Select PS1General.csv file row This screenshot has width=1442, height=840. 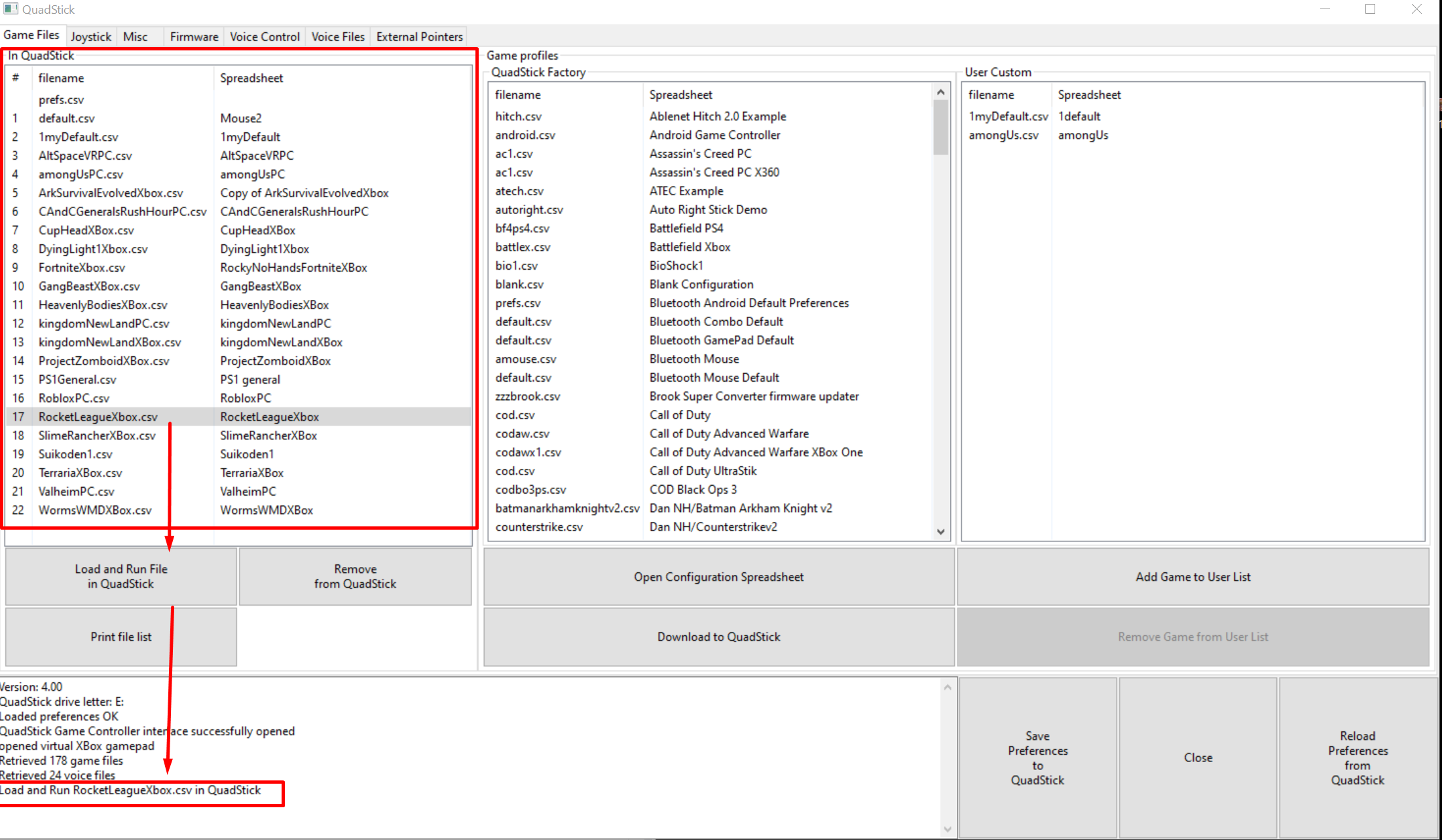(x=238, y=380)
